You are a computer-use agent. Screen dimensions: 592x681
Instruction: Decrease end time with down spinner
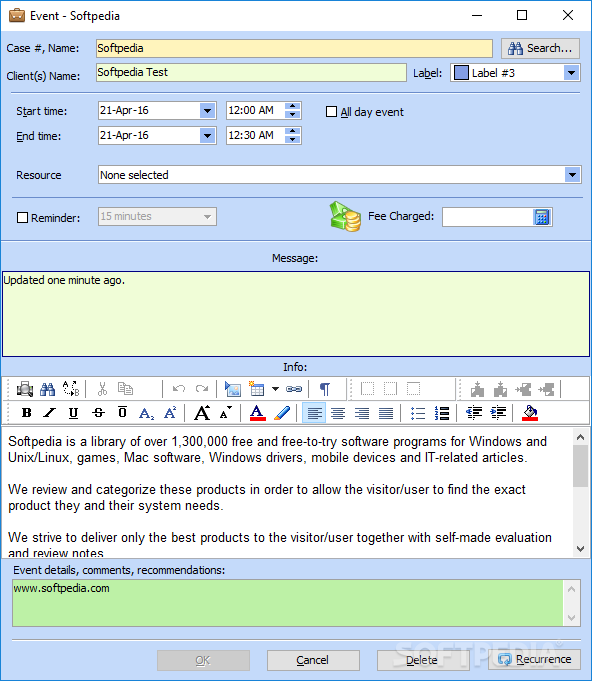[x=293, y=139]
